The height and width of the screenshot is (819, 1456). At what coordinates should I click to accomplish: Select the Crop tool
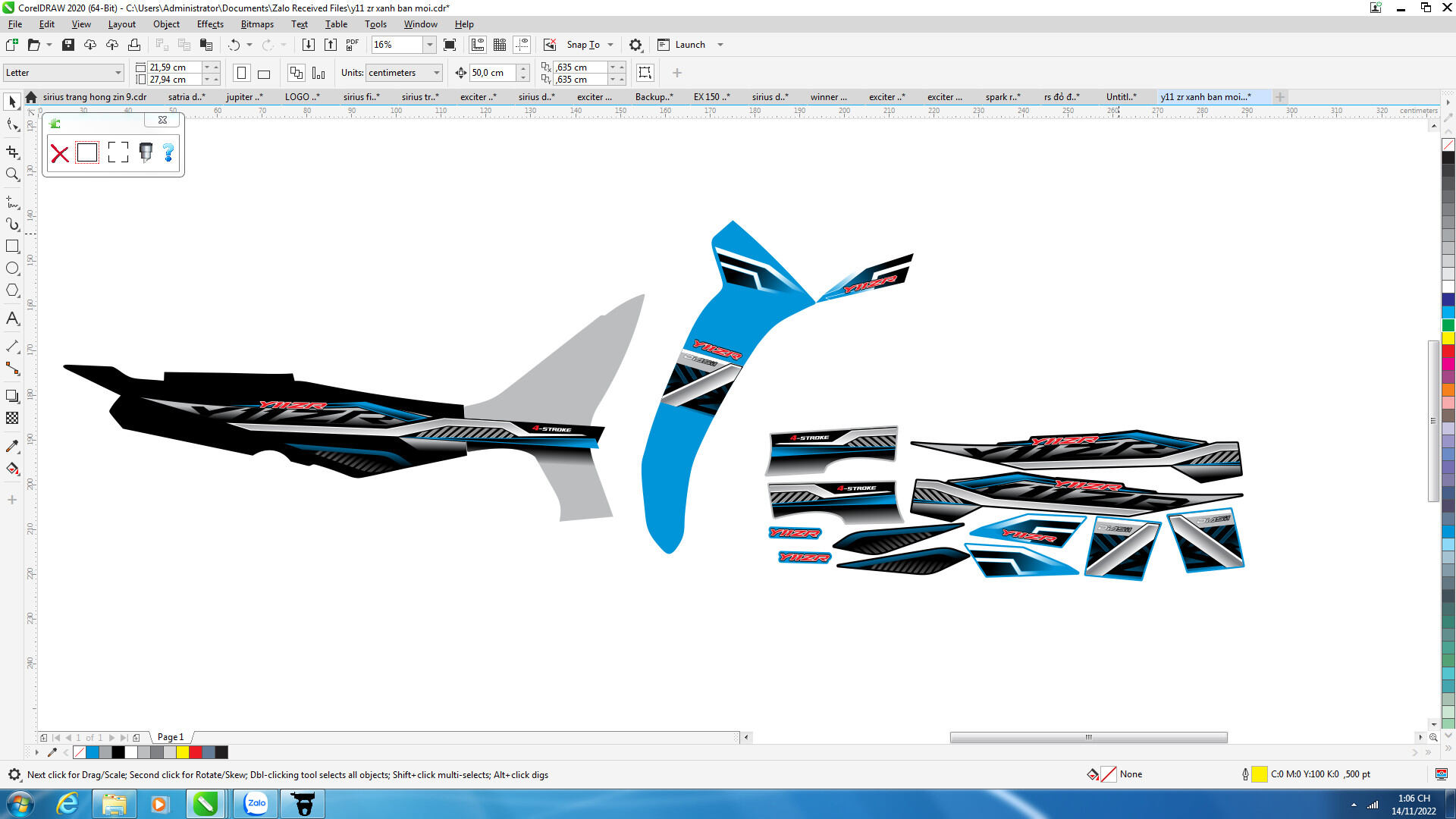pos(12,152)
